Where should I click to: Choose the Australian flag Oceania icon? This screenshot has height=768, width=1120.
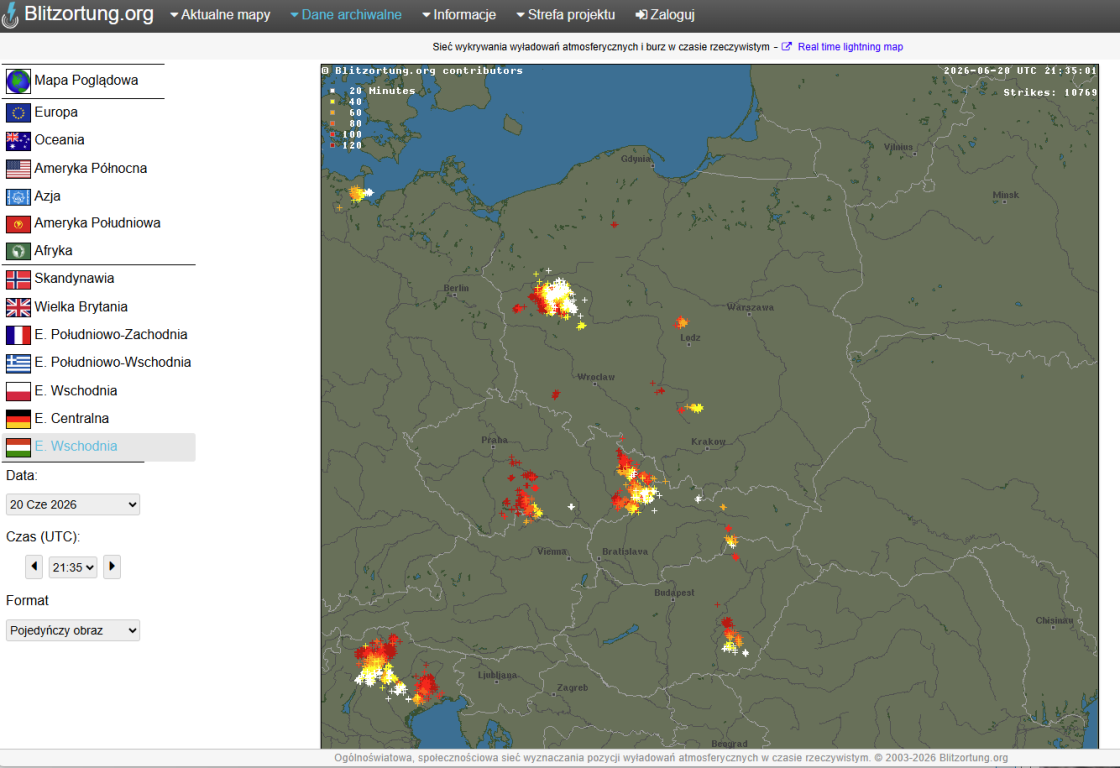point(18,141)
